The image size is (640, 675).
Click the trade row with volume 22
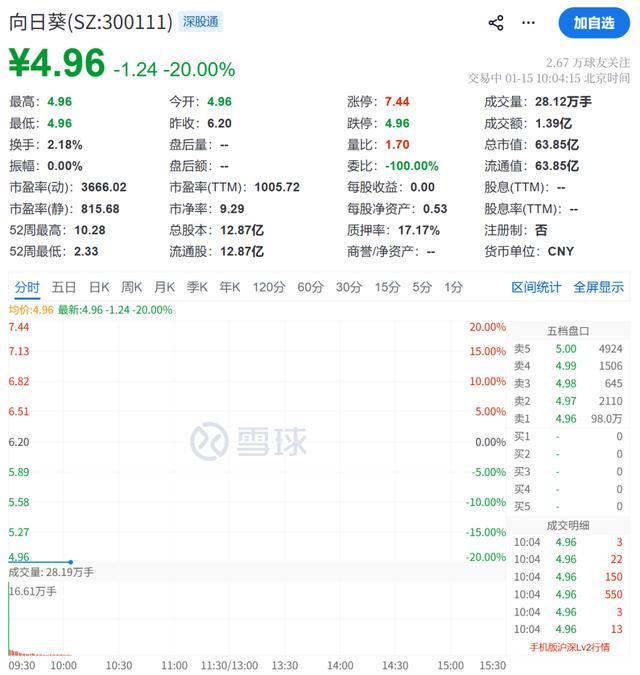pyautogui.click(x=568, y=559)
